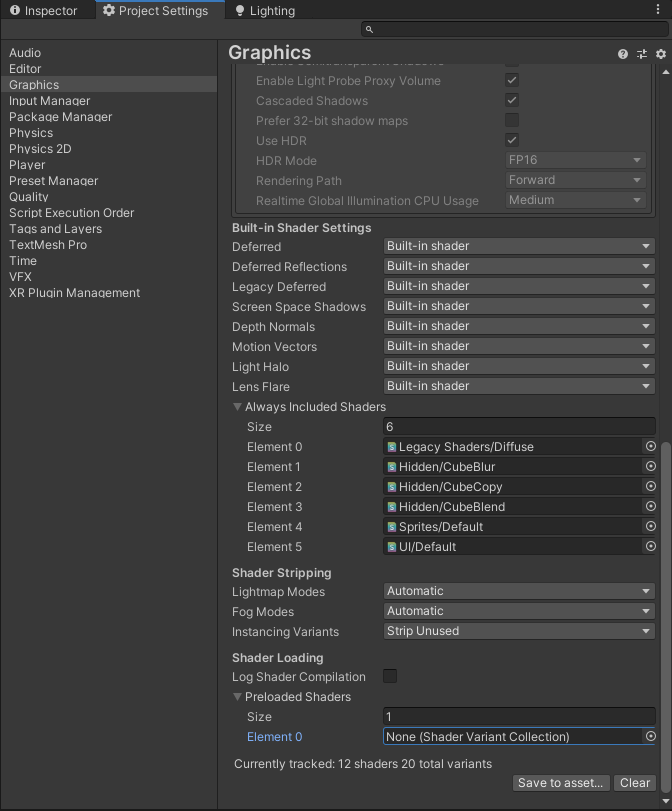Toggle the Use HDR checkbox

(x=512, y=140)
